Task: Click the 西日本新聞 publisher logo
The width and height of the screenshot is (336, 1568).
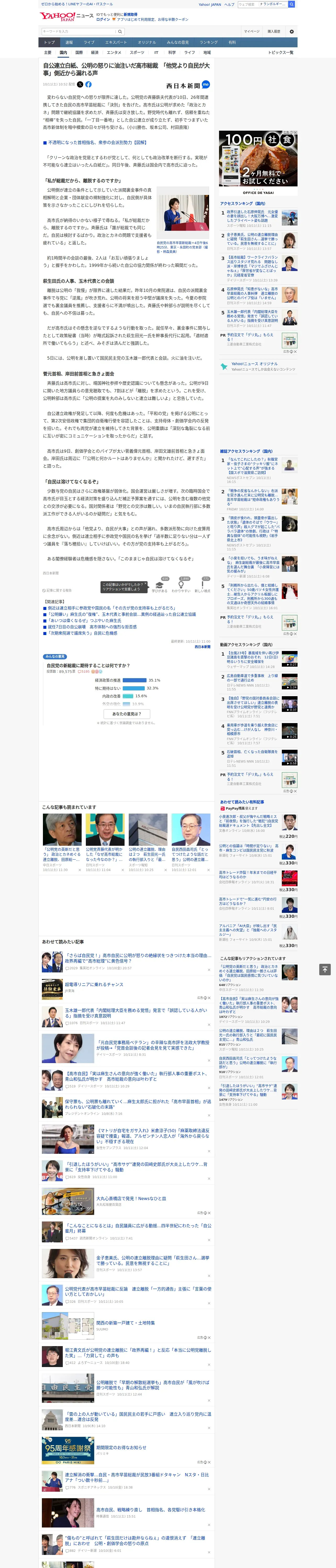Action: click(183, 85)
